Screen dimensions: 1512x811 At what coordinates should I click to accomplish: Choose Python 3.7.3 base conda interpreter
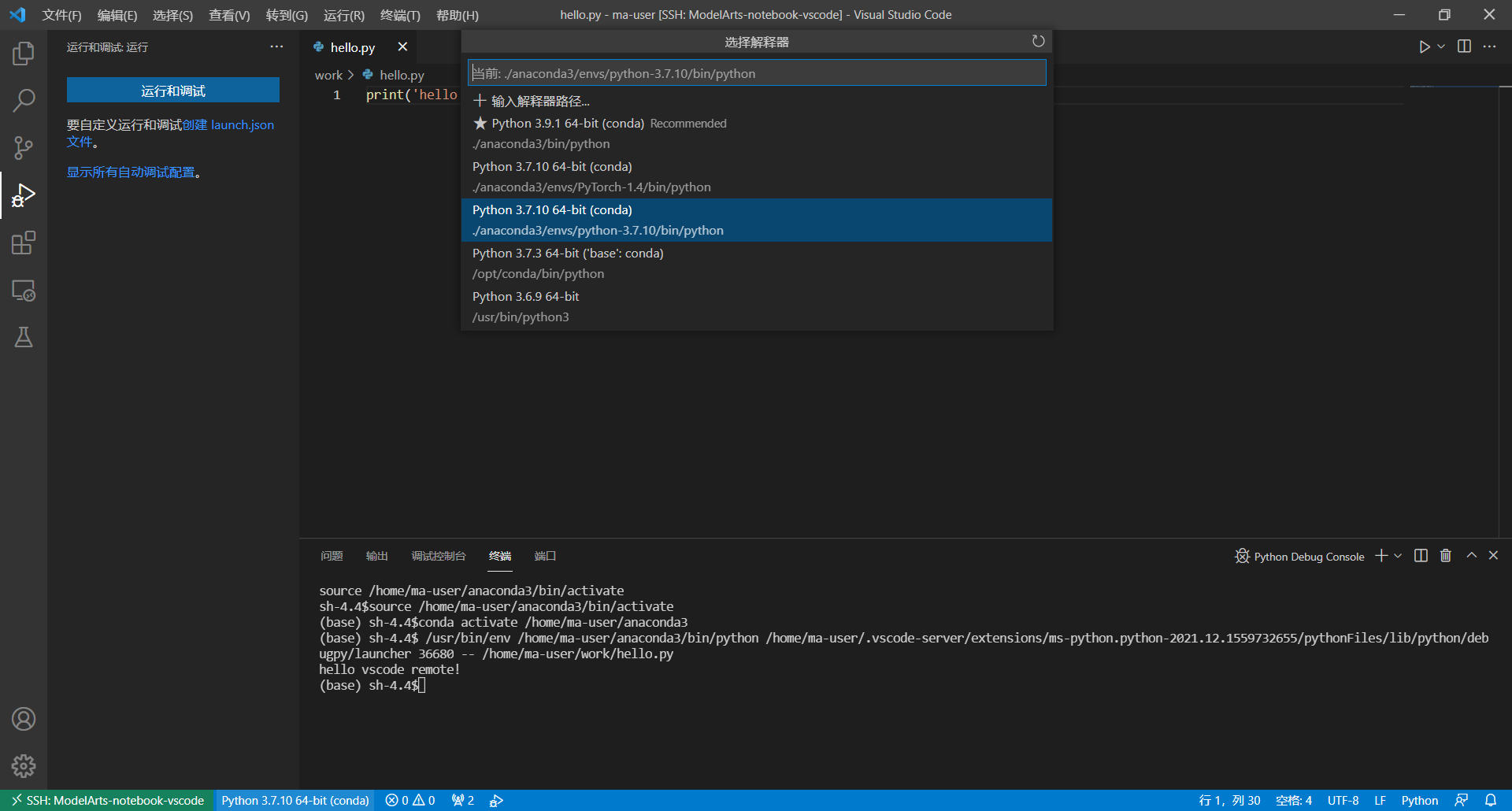pos(757,263)
